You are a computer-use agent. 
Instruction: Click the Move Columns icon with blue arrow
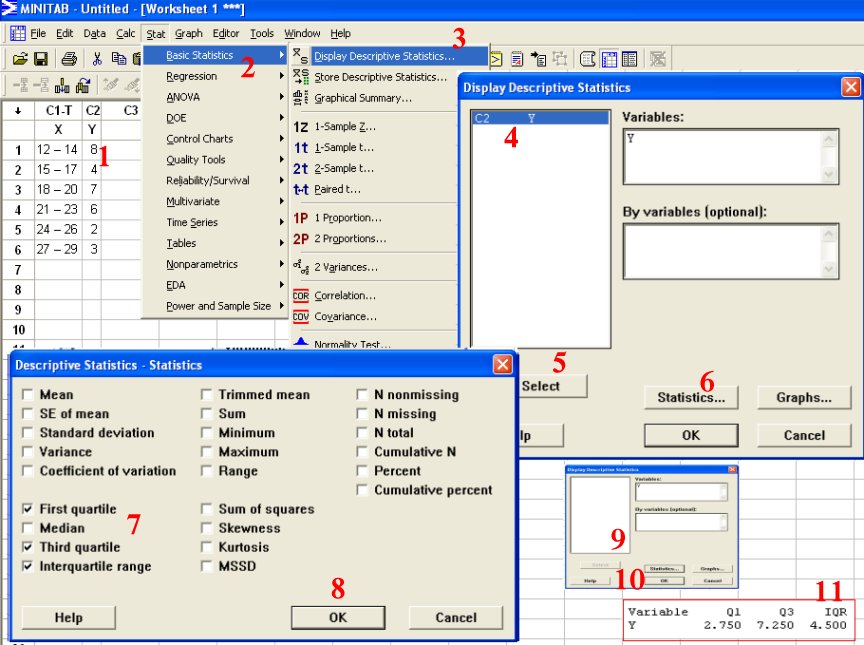(x=83, y=85)
